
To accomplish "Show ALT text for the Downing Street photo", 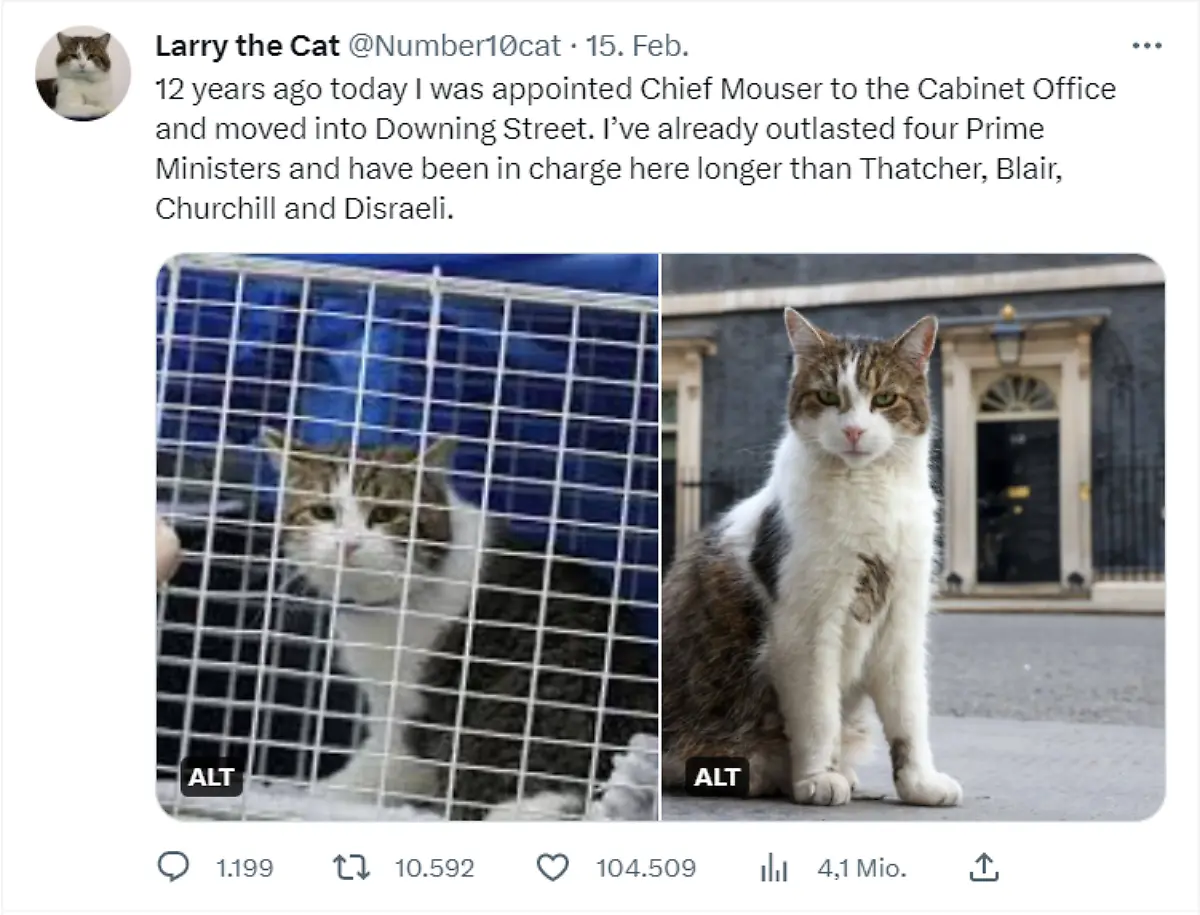I will (716, 777).
